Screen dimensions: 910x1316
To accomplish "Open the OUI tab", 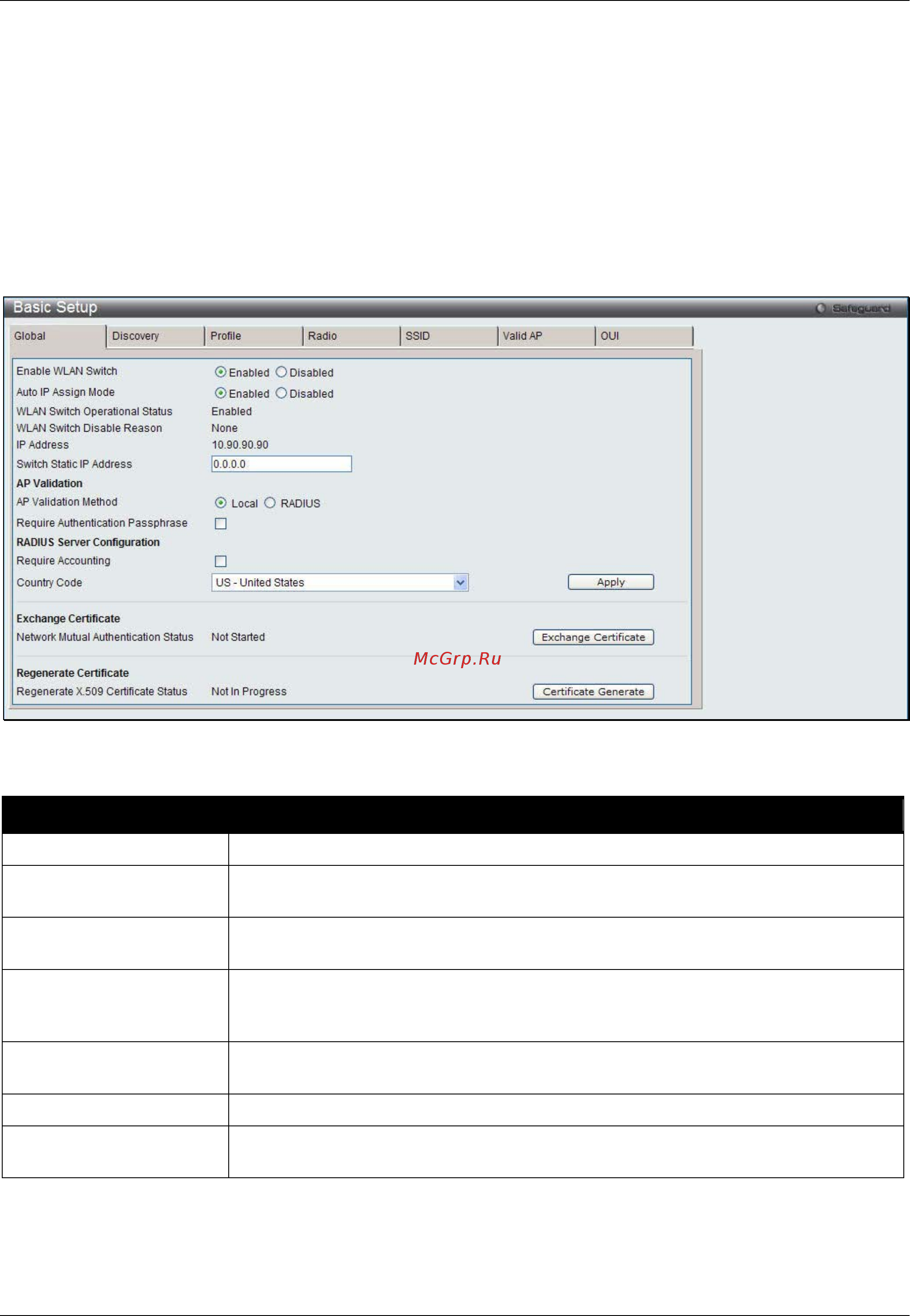I will click(x=644, y=336).
